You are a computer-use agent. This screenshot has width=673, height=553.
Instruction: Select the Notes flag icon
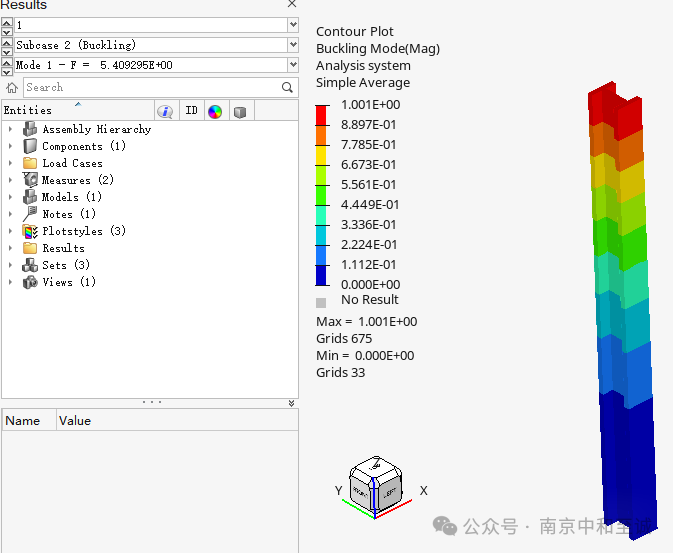click(30, 213)
